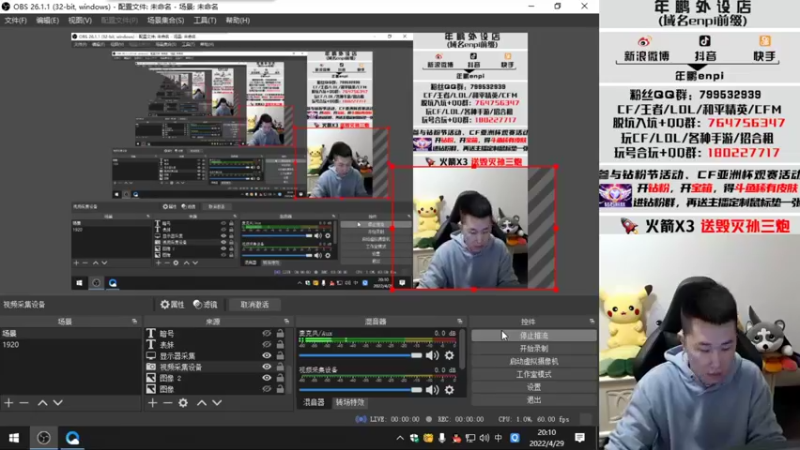Open the system tray volume icon
This screenshot has height=450, width=800.
tap(484, 438)
